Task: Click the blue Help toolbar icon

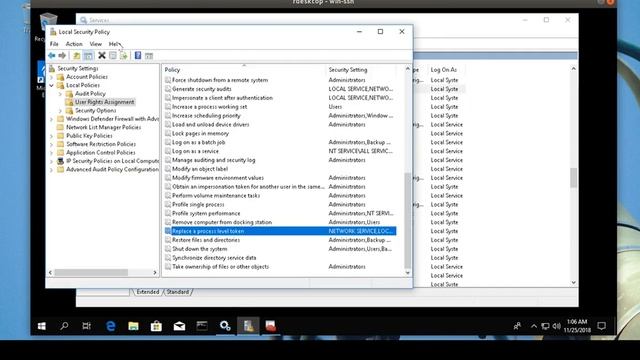Action: [138, 56]
